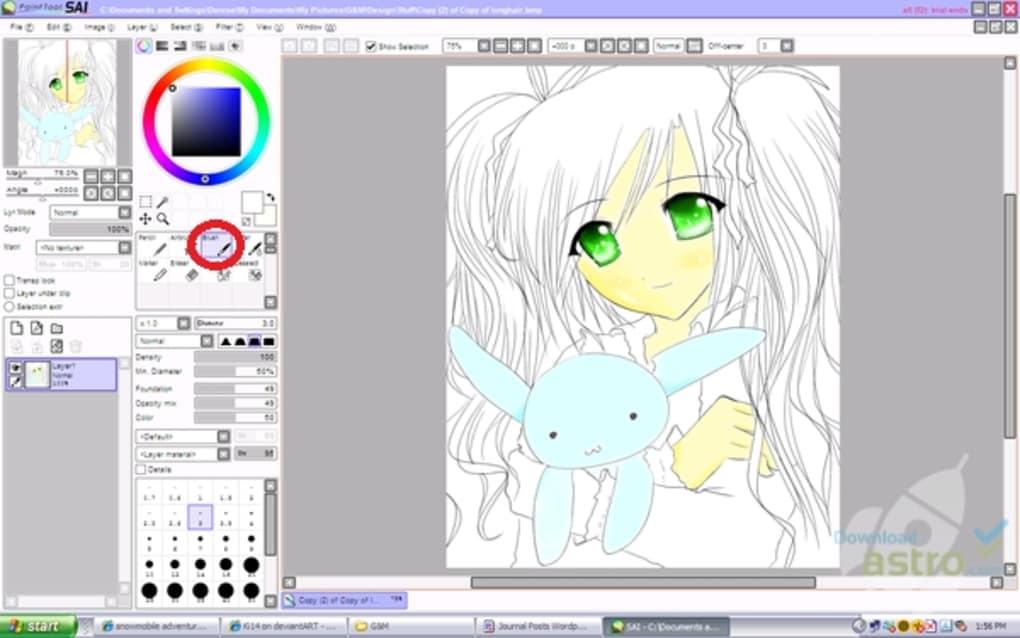This screenshot has width=1020, height=638.
Task: Click the redo button in toolbar
Action: click(x=309, y=46)
